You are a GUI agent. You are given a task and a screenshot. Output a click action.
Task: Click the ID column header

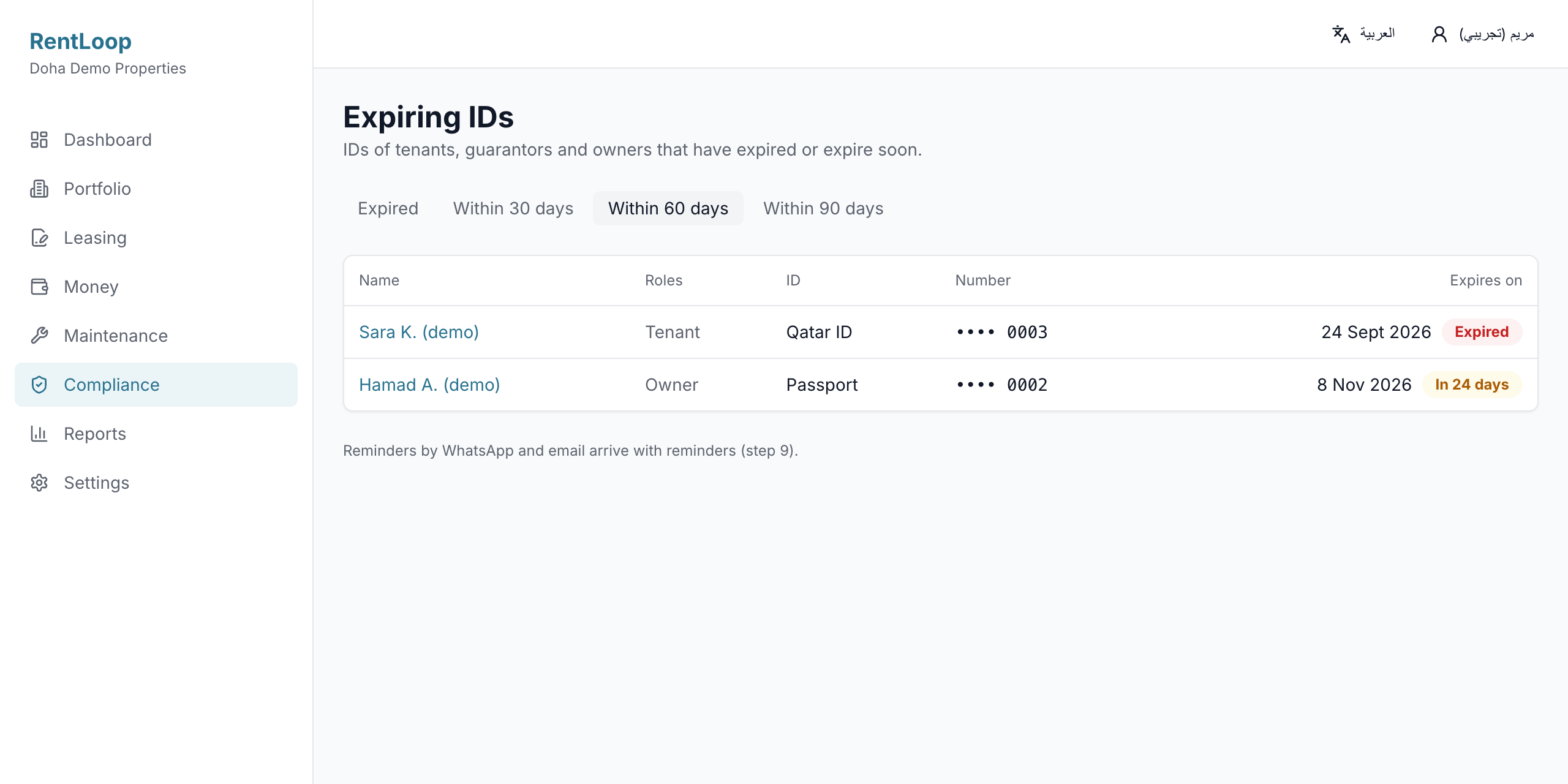(x=793, y=281)
